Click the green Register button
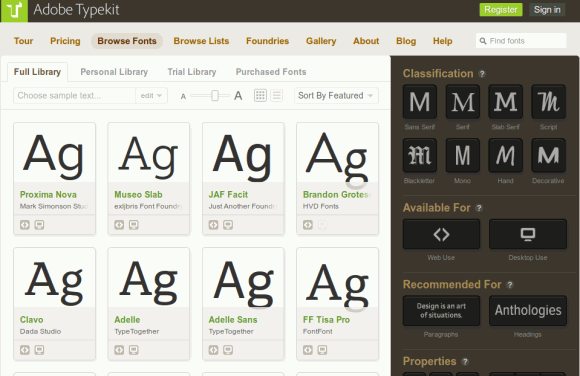The width and height of the screenshot is (580, 376). 501,10
